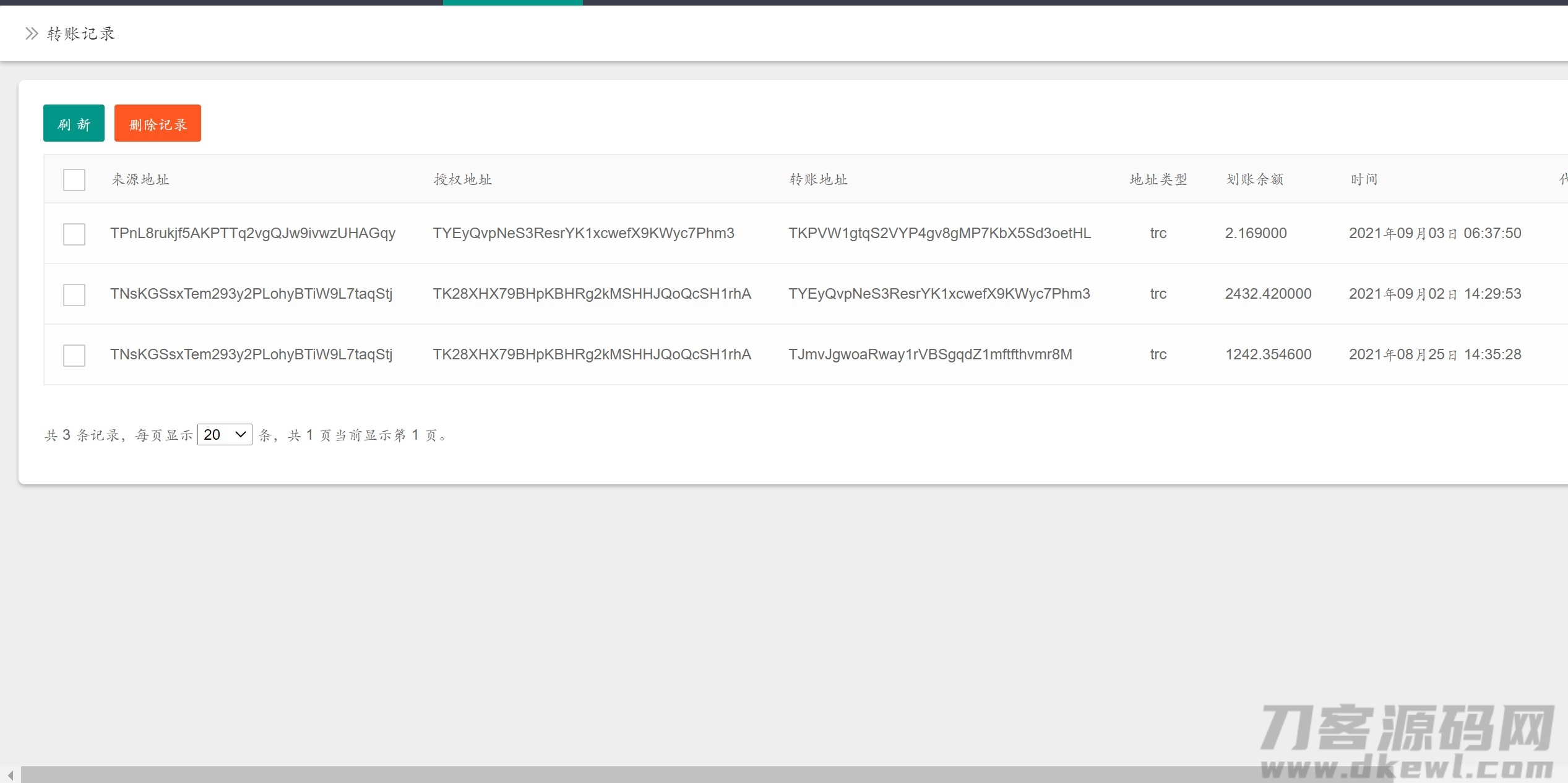Screen dimensions: 1568x783
Task: Click the left scroll arrow on horizontal scrollbar
Action: pos(10,774)
